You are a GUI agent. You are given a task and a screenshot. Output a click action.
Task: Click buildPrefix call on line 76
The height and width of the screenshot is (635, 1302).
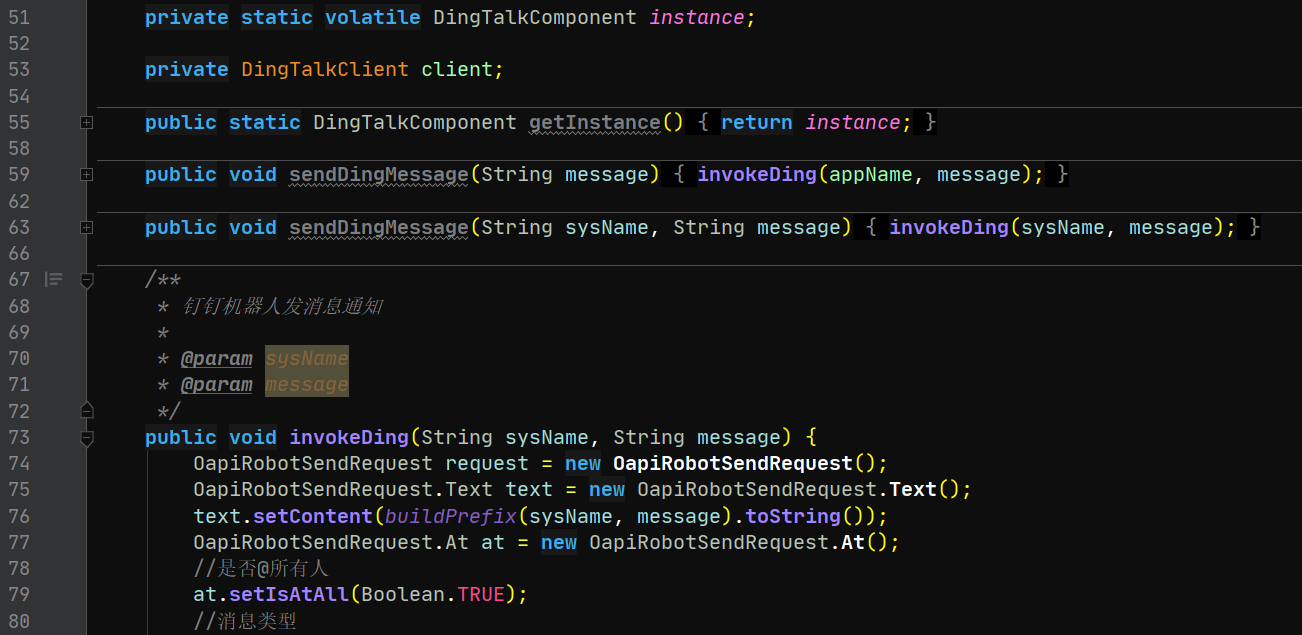point(451,516)
